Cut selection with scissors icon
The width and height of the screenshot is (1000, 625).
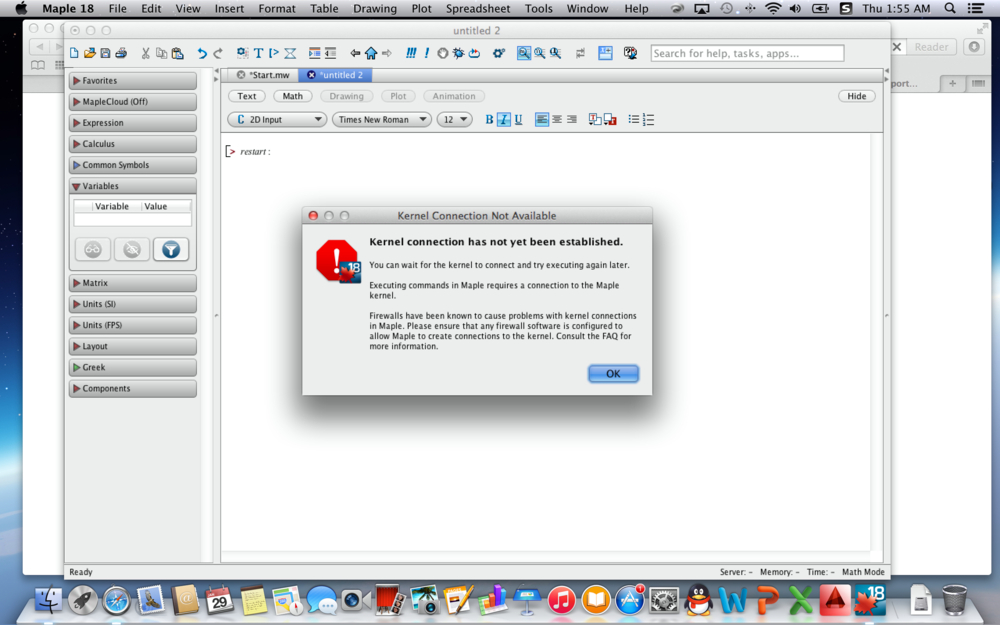click(x=145, y=54)
